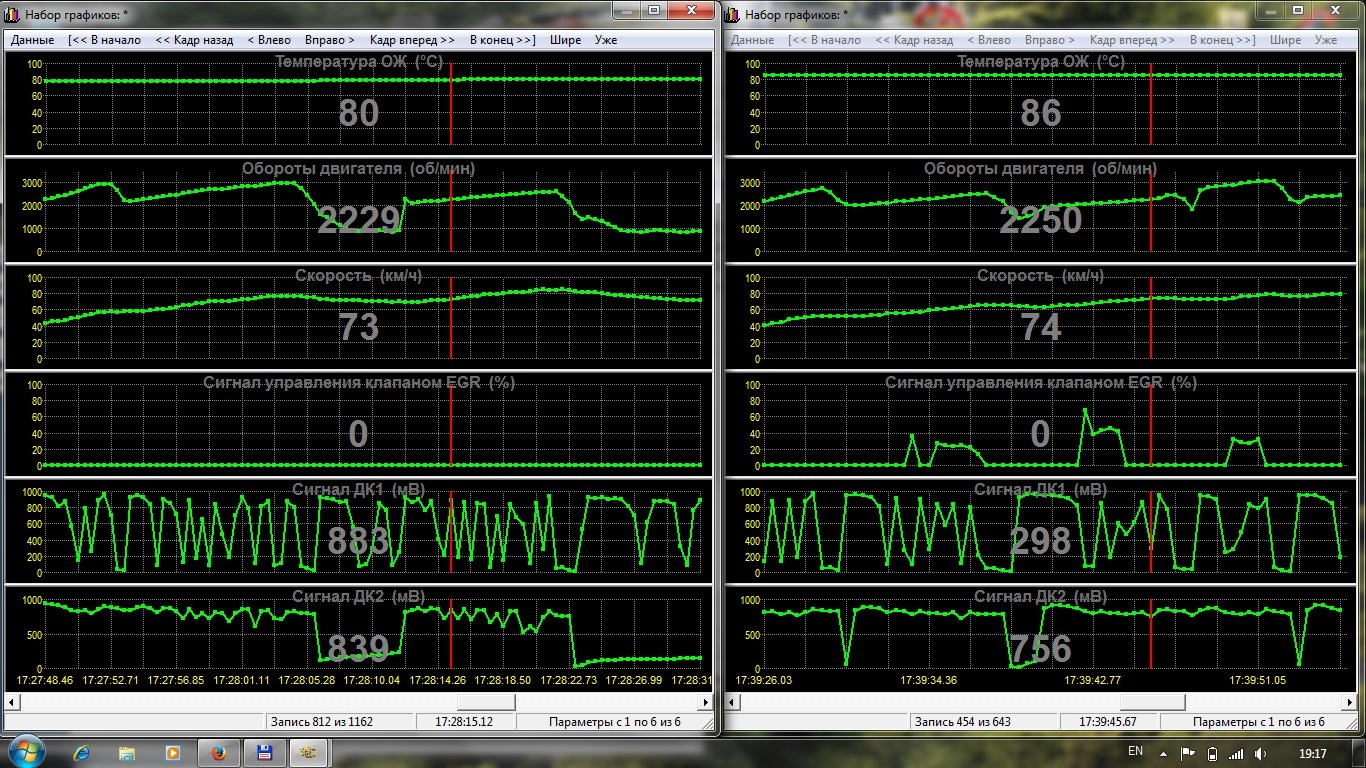Click left scroll arrow in the left window
Viewport: 1366px width, 768px height.
[x=14, y=701]
